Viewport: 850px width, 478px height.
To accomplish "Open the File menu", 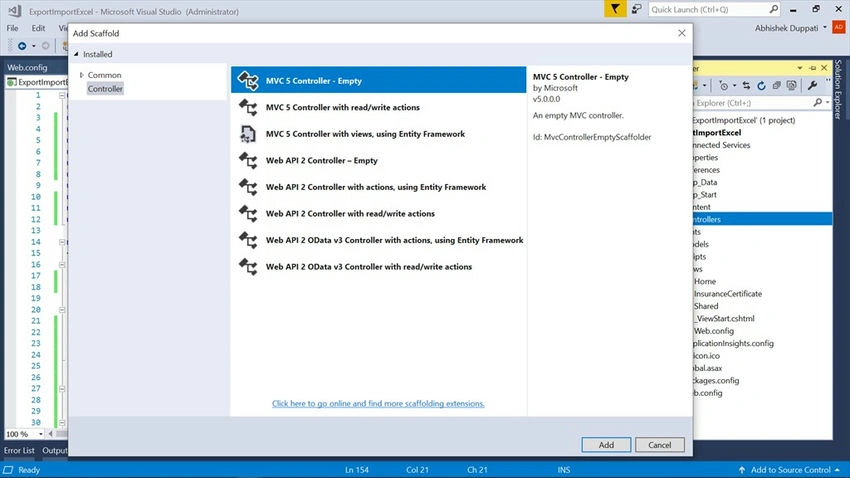I will [12, 28].
